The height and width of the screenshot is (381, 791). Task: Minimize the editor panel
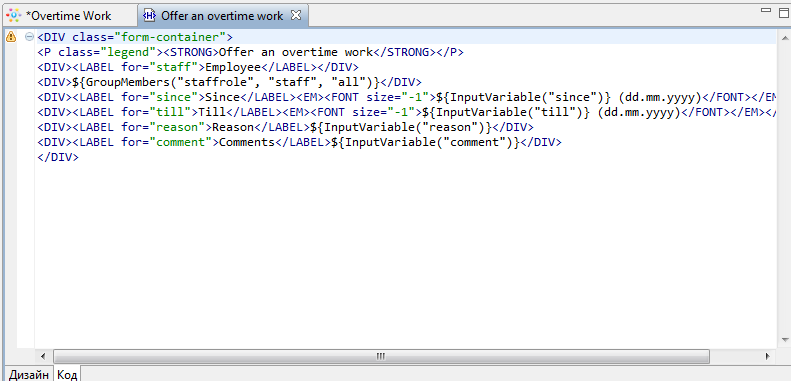[x=766, y=10]
